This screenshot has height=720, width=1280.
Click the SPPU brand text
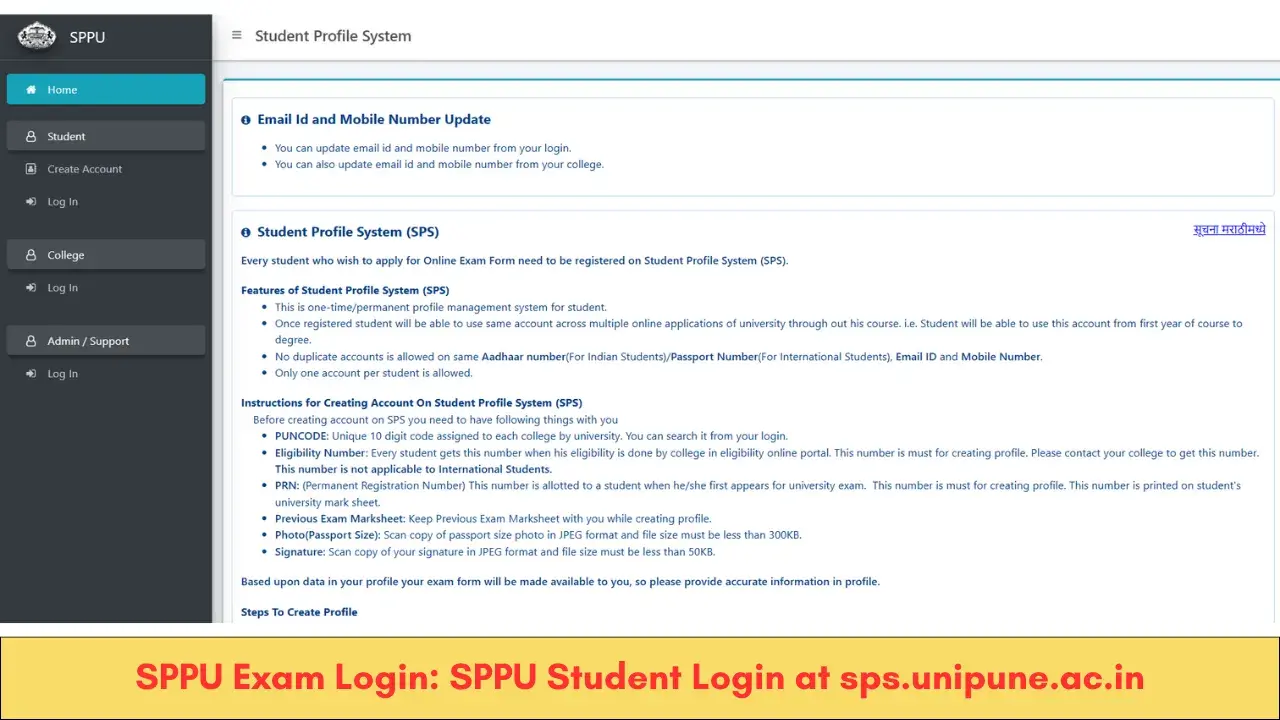coord(87,37)
